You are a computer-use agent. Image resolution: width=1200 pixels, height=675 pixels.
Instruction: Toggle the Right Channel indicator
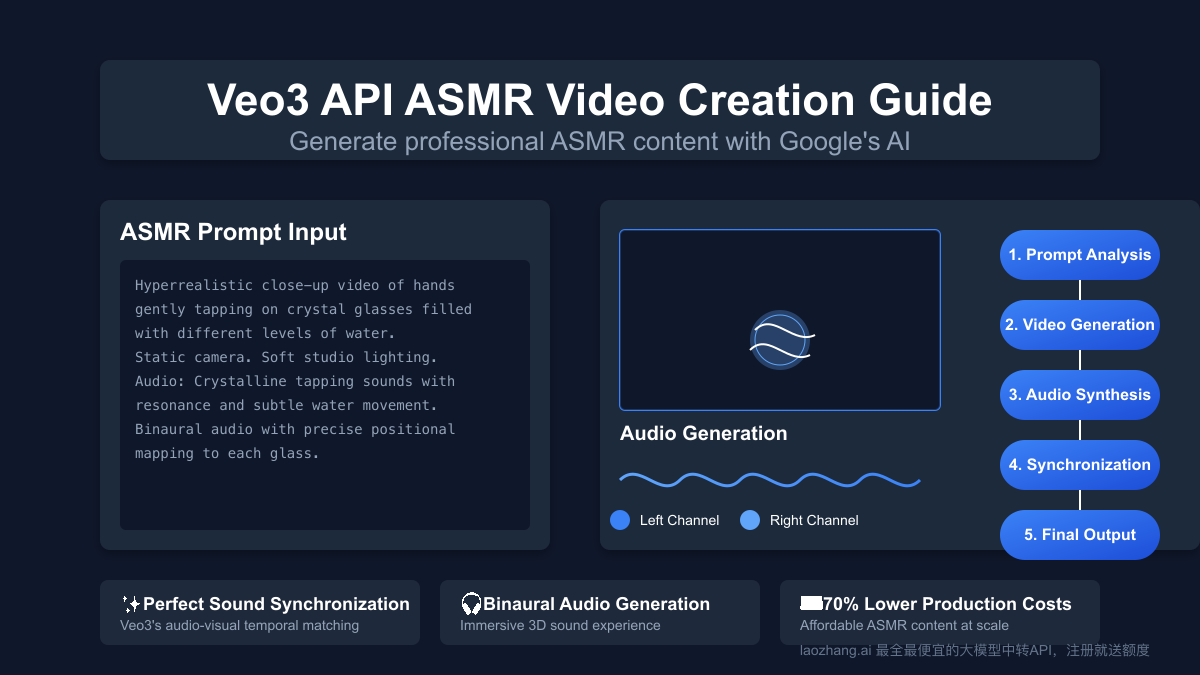[750, 520]
